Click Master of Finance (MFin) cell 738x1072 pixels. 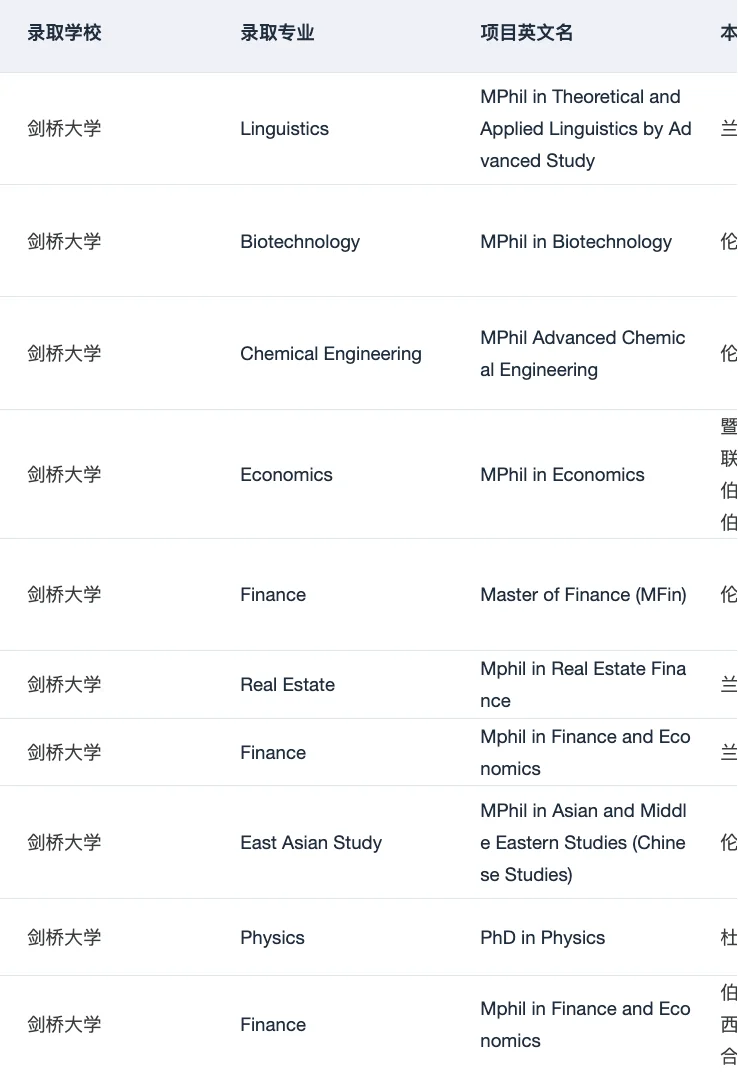[x=583, y=595]
